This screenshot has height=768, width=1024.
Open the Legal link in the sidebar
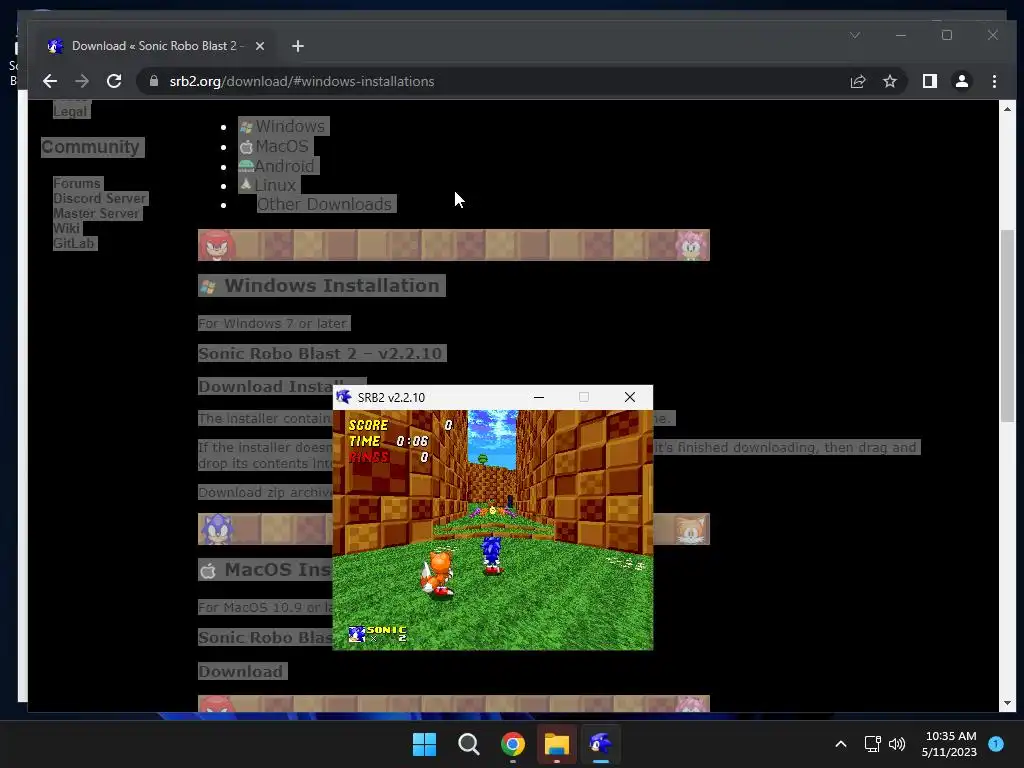click(70, 111)
